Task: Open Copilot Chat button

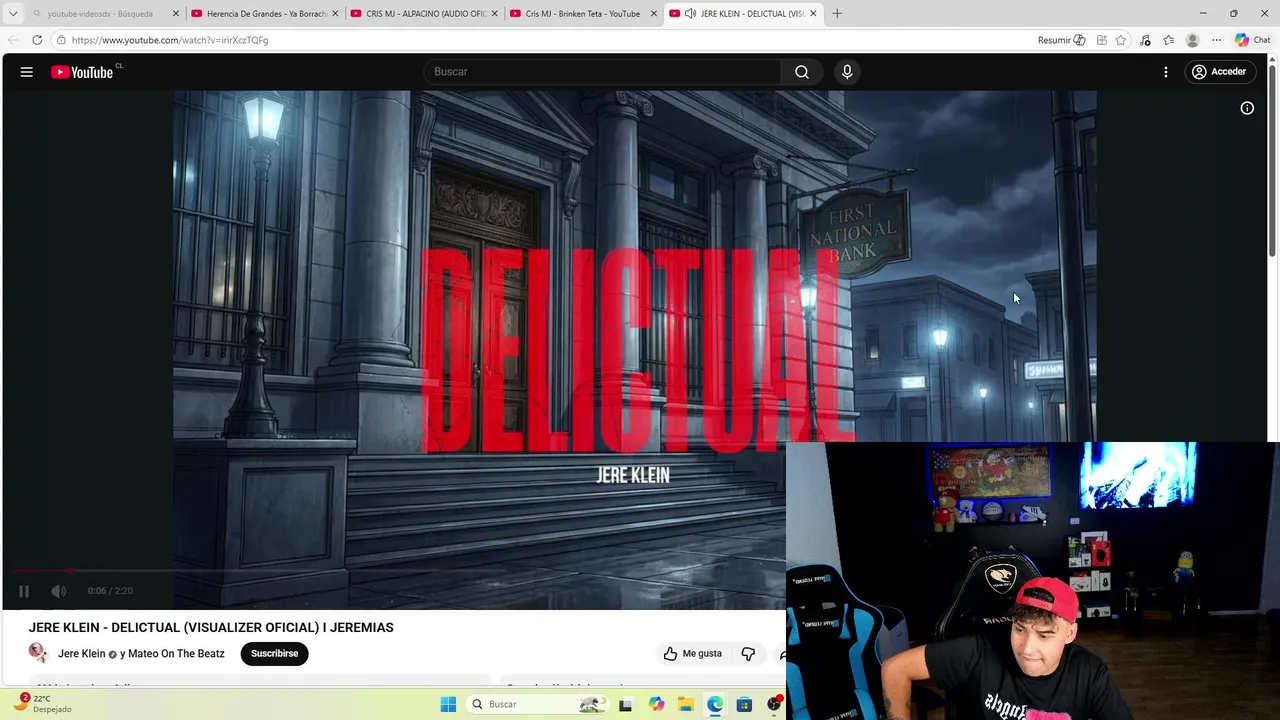Action: 1252,40
